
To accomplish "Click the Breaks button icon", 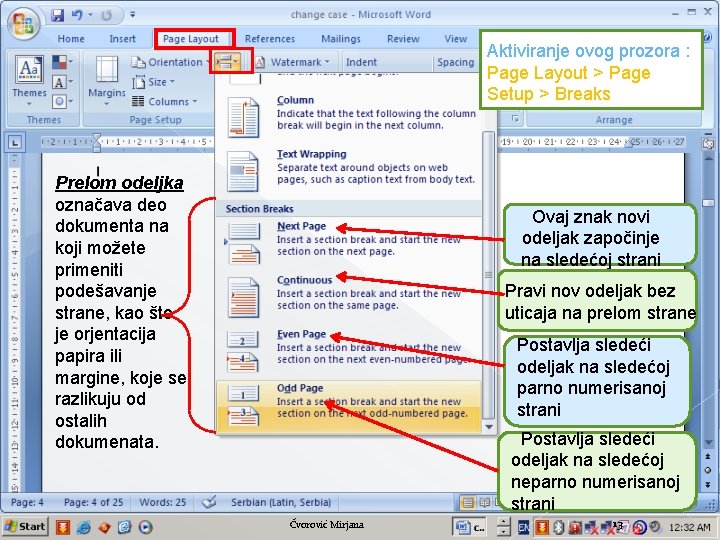I will click(228, 62).
